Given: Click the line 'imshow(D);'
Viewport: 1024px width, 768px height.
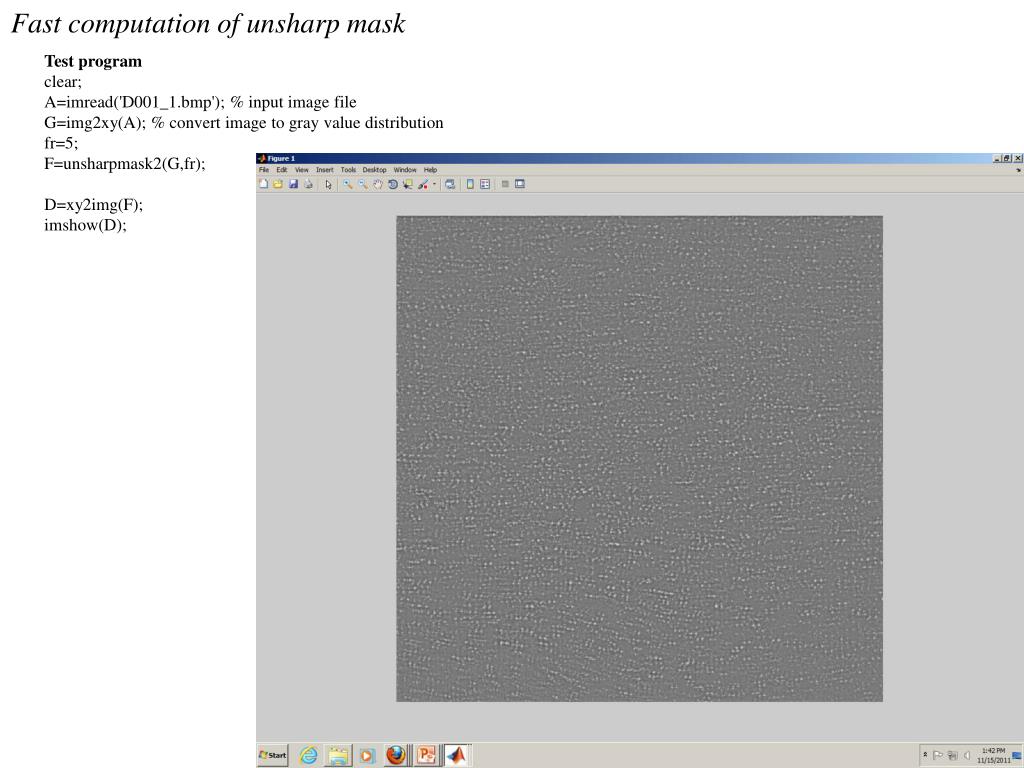Looking at the screenshot, I should (85, 225).
